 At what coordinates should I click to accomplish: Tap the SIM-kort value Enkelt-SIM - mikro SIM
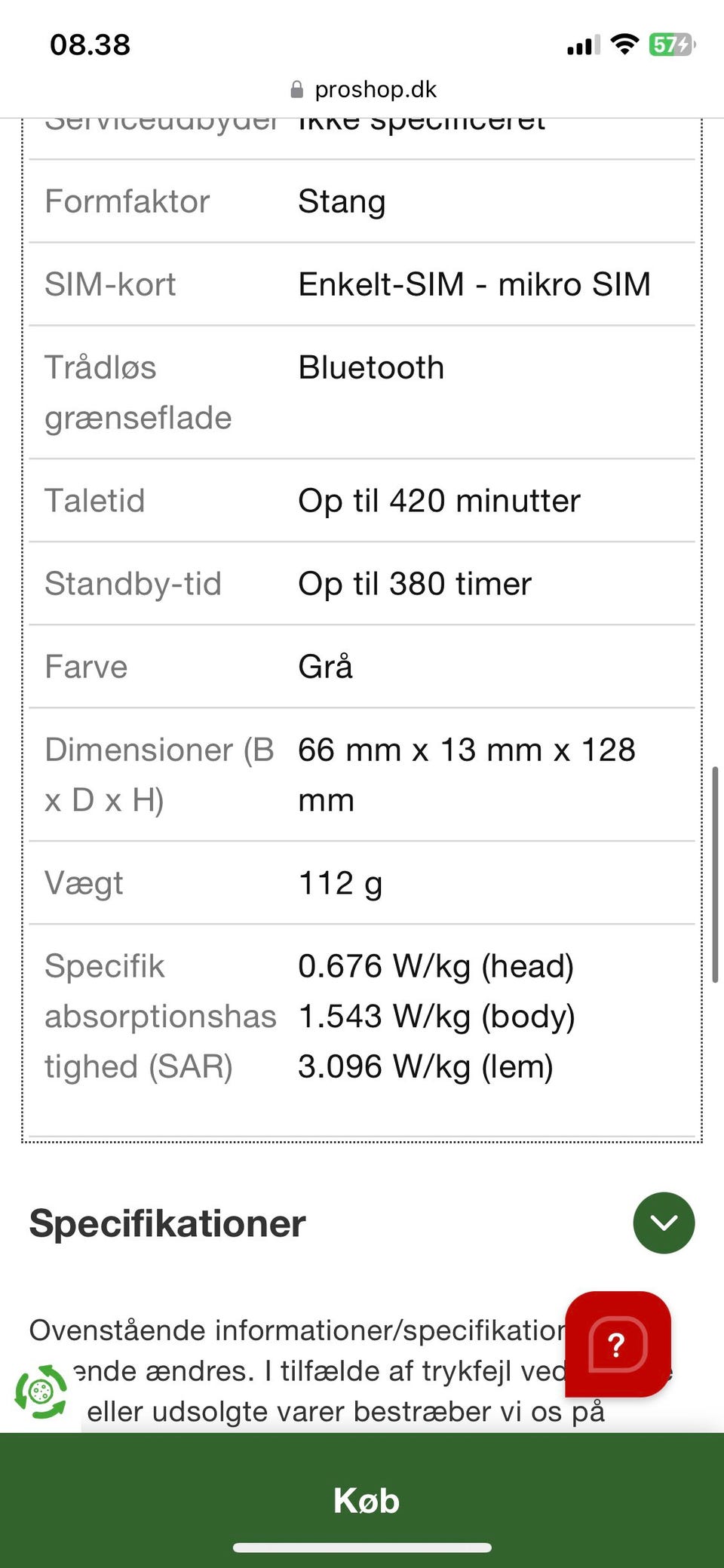[474, 284]
